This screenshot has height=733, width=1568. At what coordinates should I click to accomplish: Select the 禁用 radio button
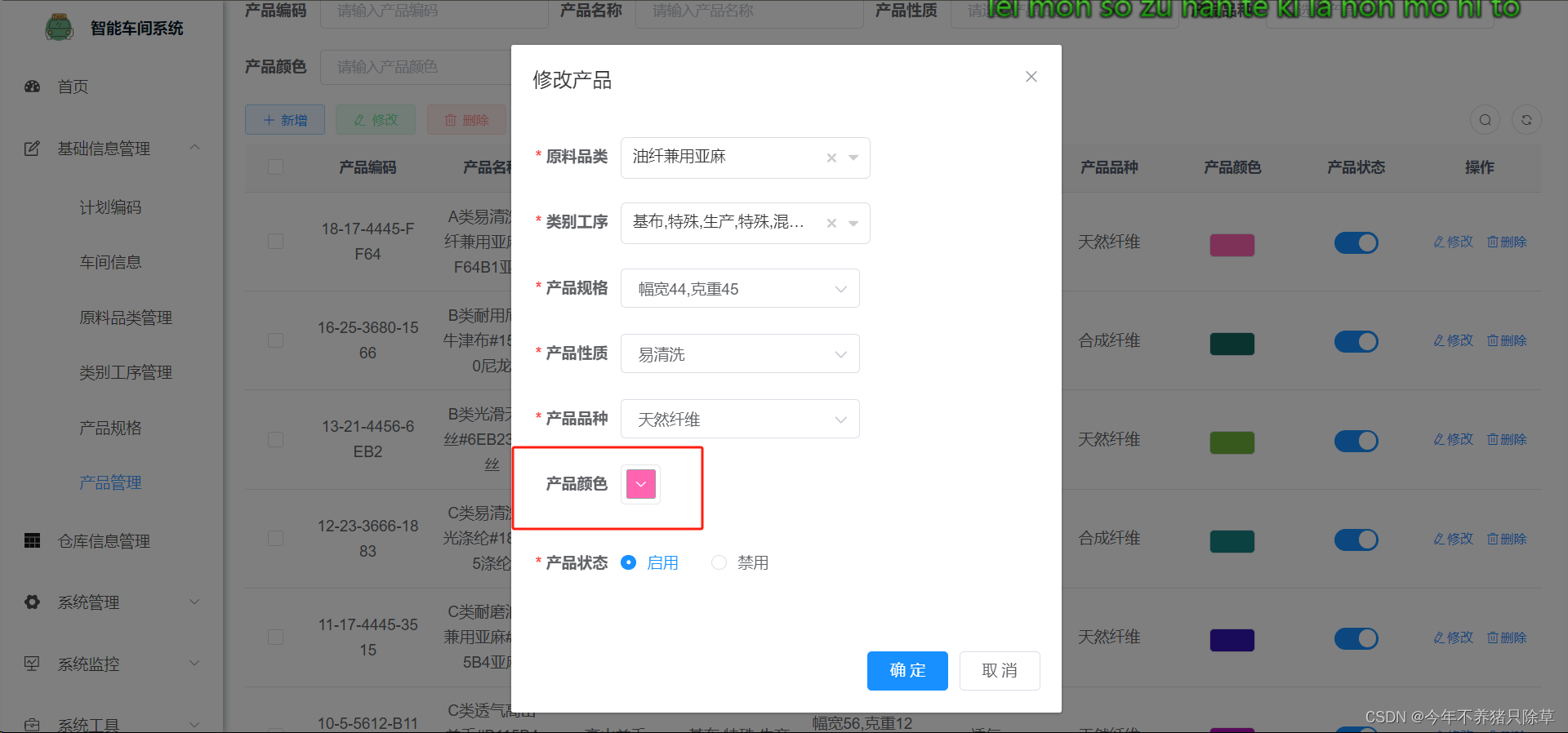tap(719, 562)
